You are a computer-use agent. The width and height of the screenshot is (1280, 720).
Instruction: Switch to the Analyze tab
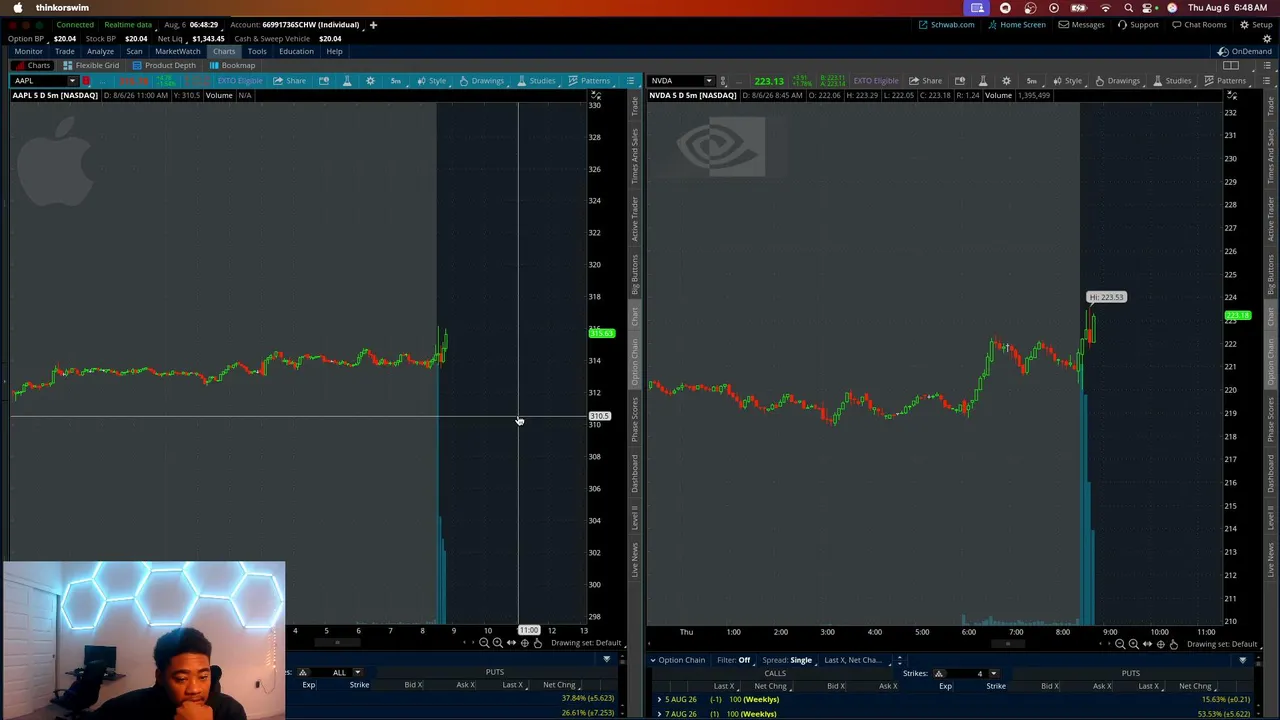click(100, 51)
